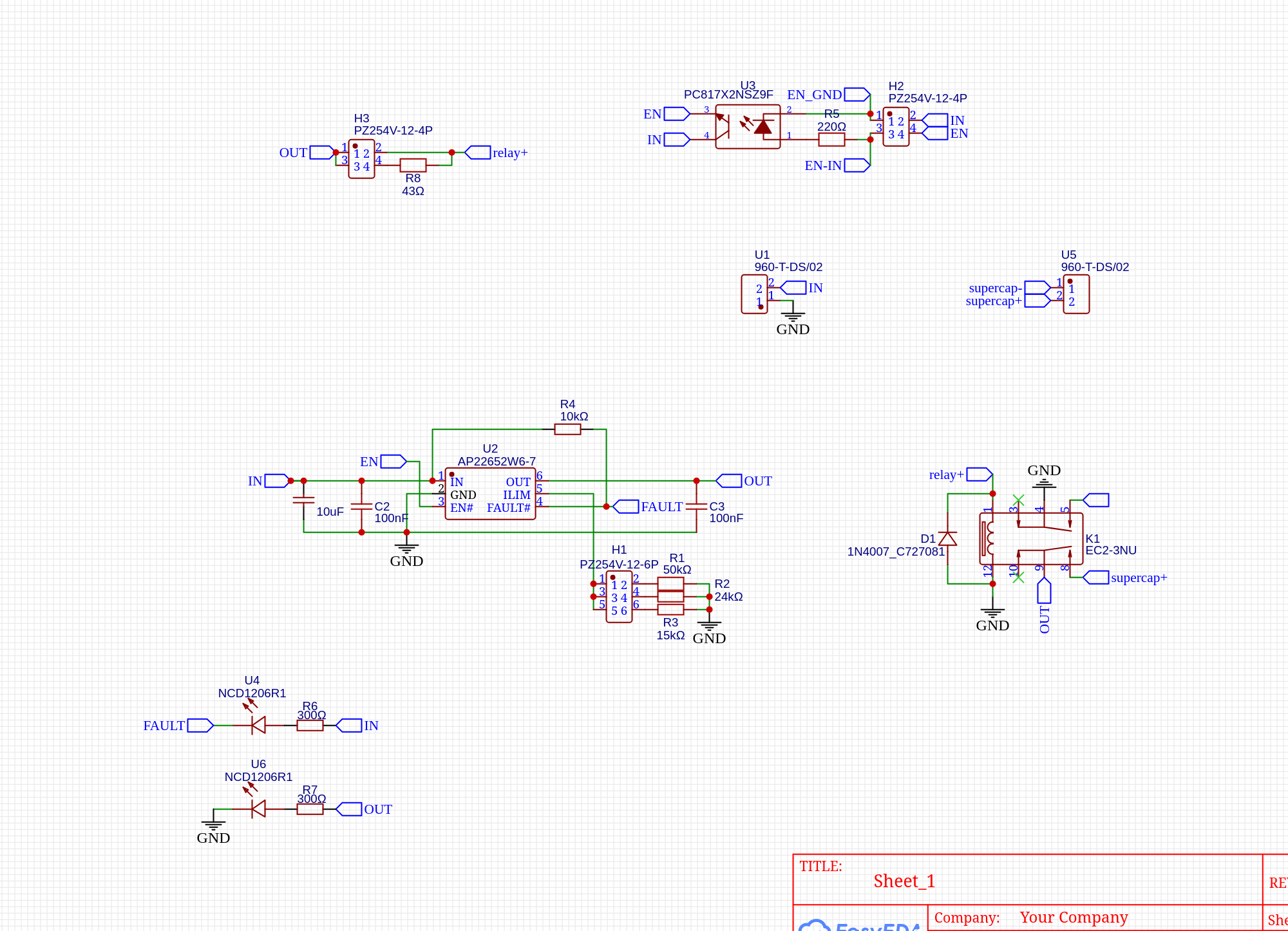
Task: Select resistor R5 220Ω
Action: tap(831, 140)
